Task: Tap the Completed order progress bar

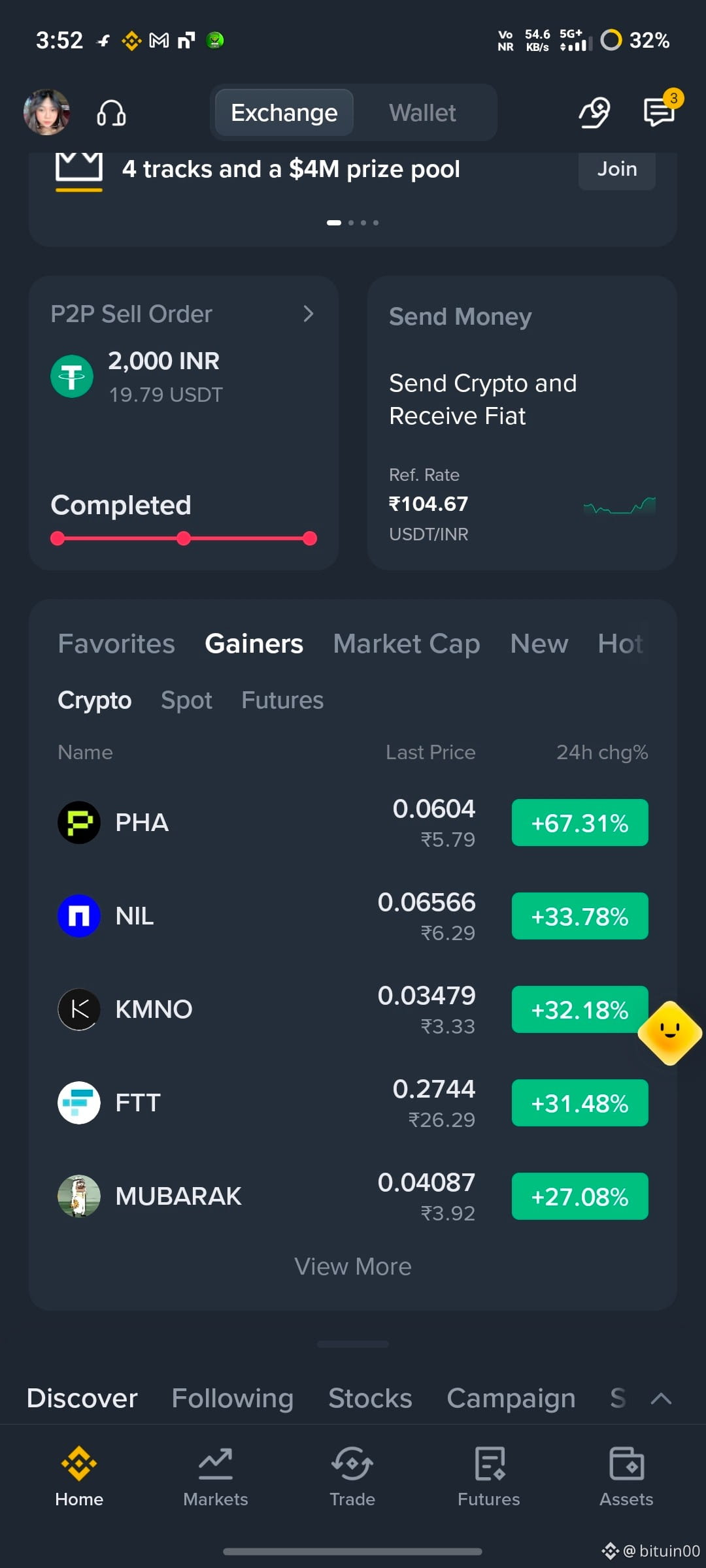Action: pos(184,538)
